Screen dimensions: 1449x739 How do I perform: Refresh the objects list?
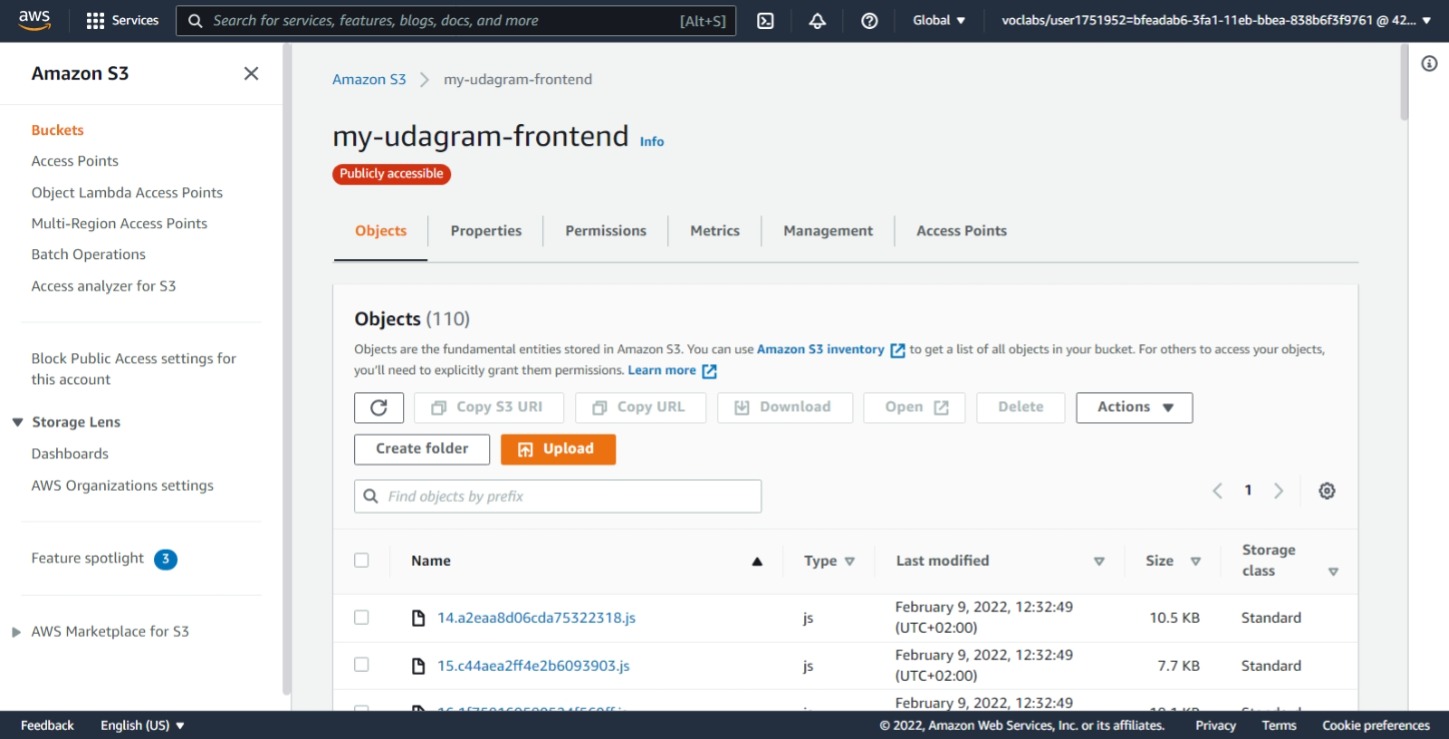[x=378, y=407]
